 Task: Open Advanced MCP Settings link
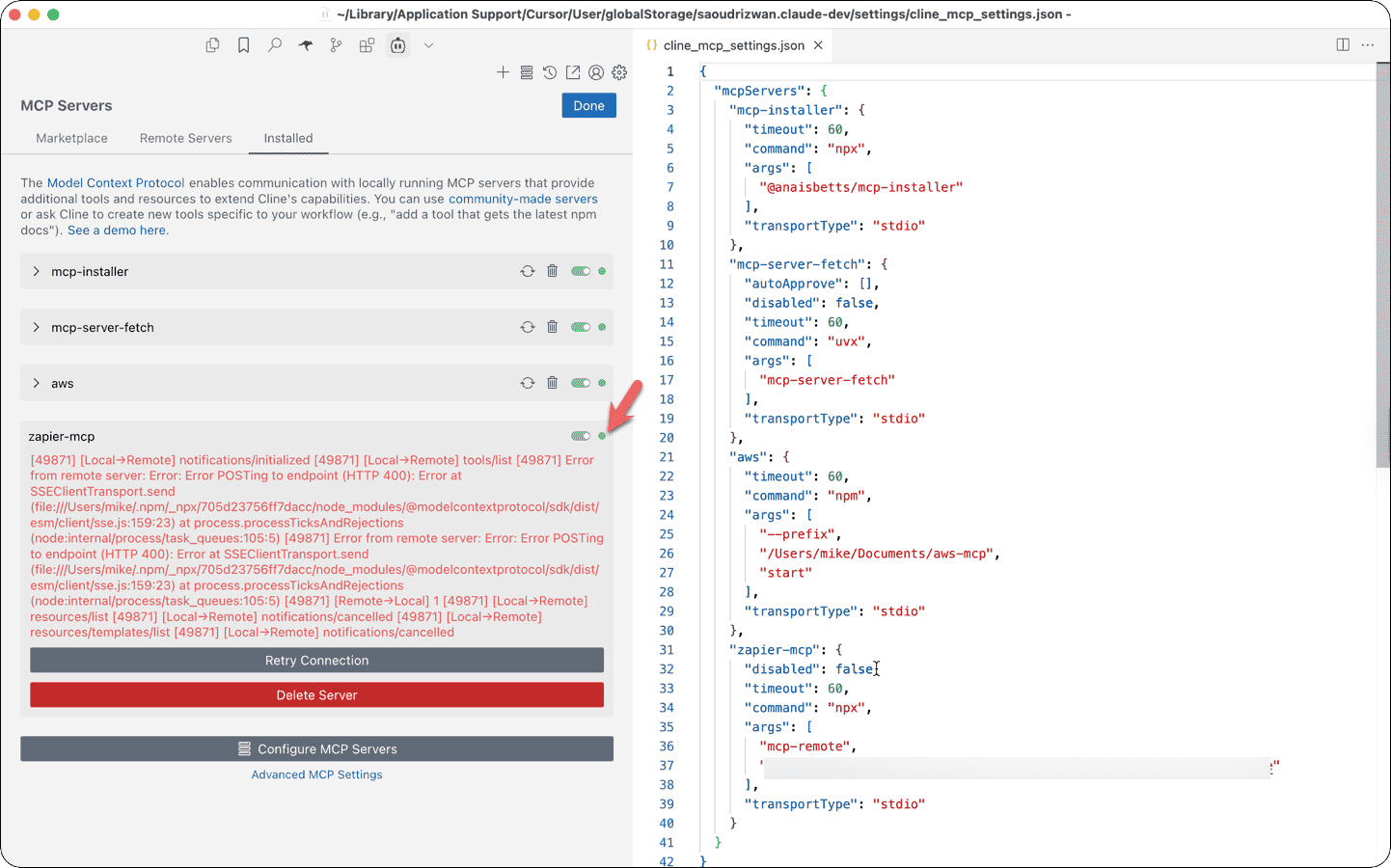(316, 774)
